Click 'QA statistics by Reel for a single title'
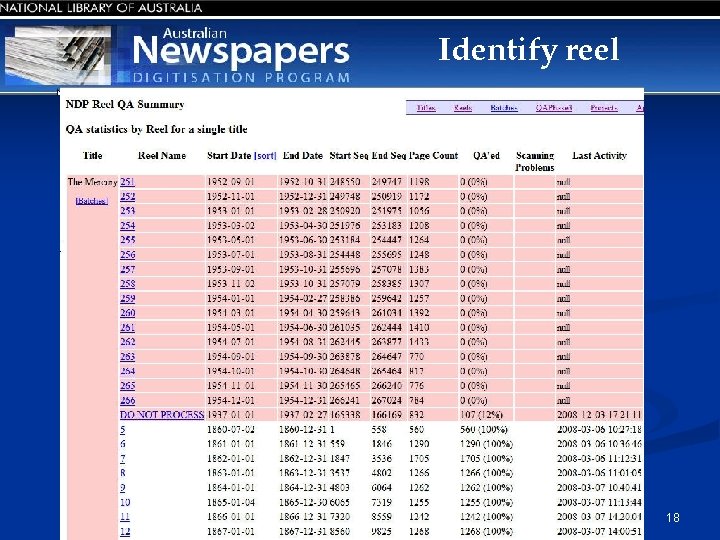Viewport: 720px width, 540px height. coord(157,129)
